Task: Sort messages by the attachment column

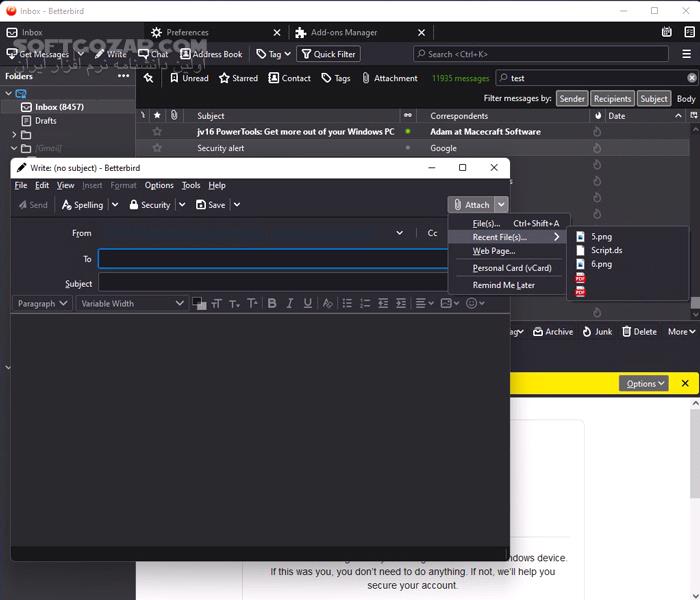Action: point(174,116)
